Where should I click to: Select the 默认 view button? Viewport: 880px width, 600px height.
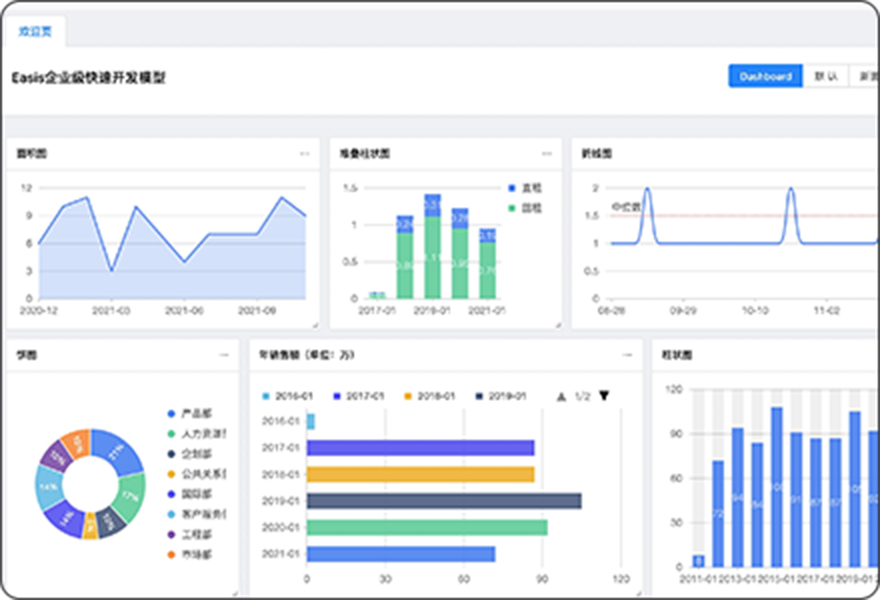pyautogui.click(x=825, y=77)
